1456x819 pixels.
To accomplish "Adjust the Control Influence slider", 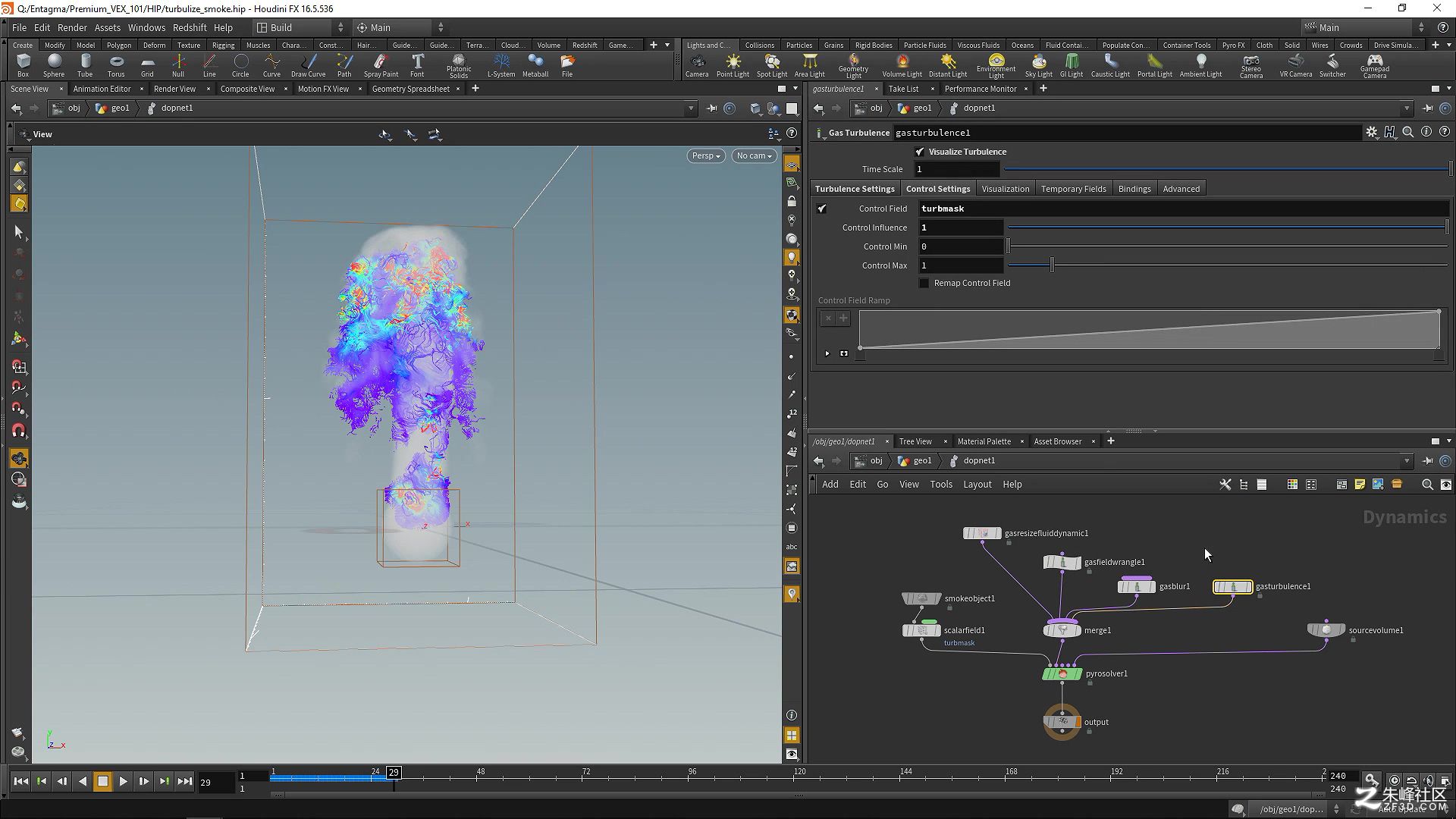I will pos(1227,227).
